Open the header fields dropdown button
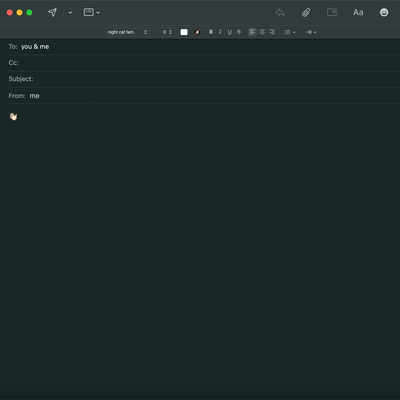This screenshot has width=400, height=400. point(92,13)
